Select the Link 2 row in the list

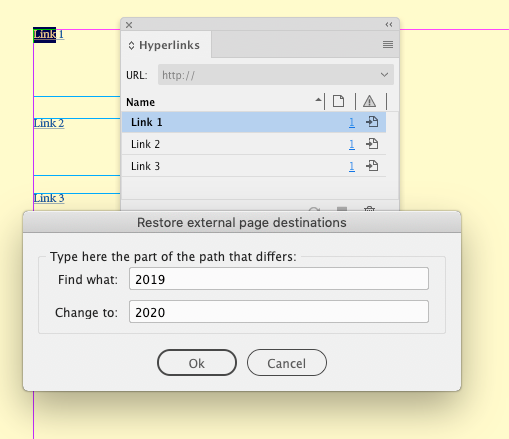[254, 144]
